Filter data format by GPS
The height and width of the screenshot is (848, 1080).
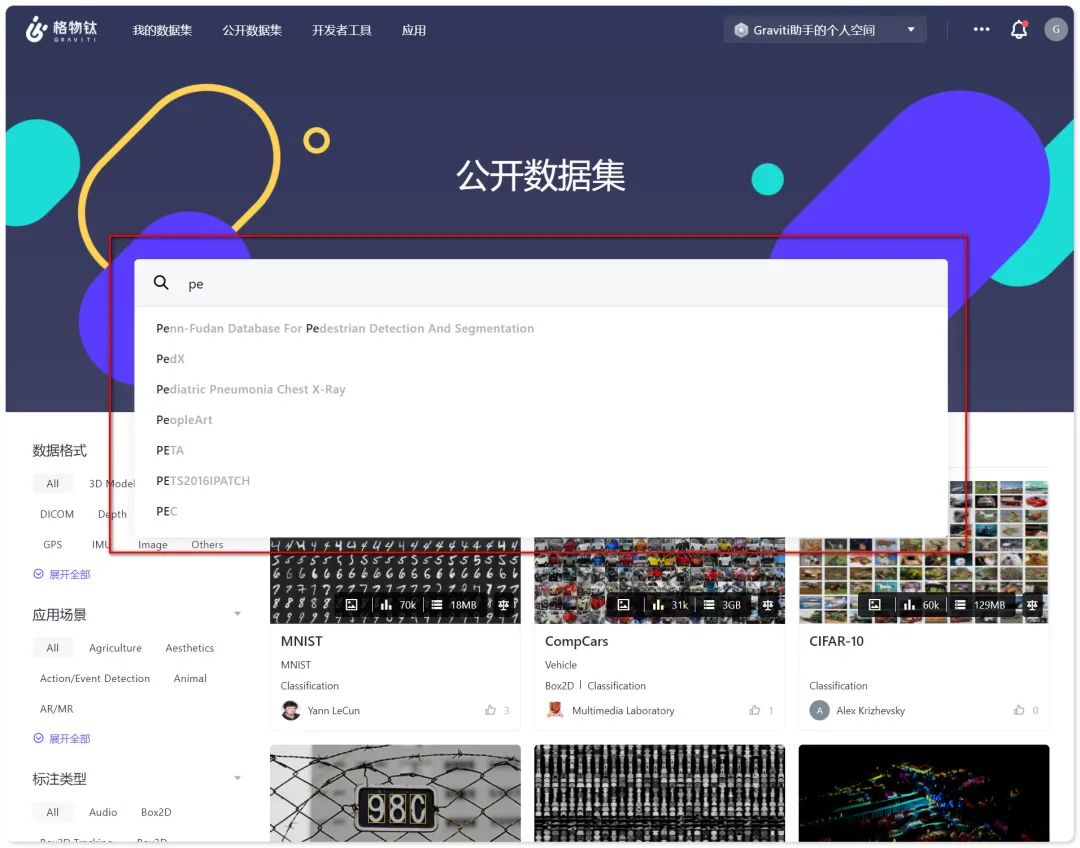[52, 544]
